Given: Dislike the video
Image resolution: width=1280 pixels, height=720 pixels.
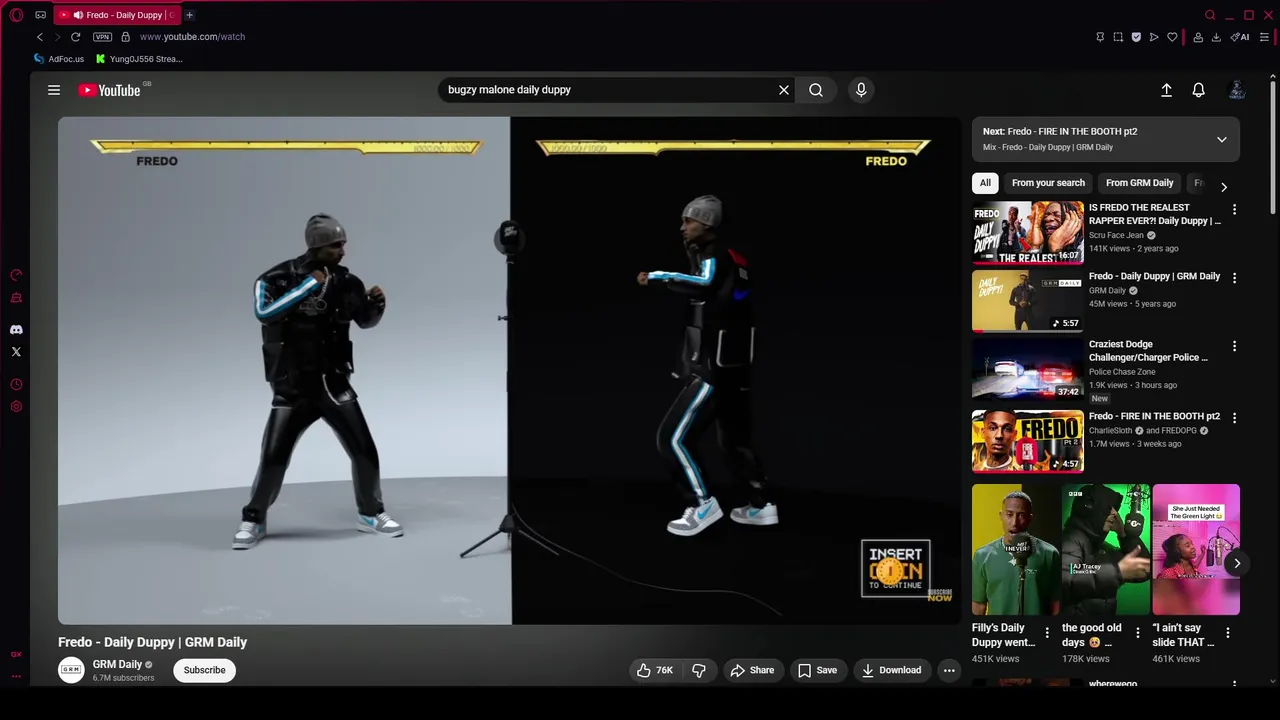Looking at the screenshot, I should [700, 670].
